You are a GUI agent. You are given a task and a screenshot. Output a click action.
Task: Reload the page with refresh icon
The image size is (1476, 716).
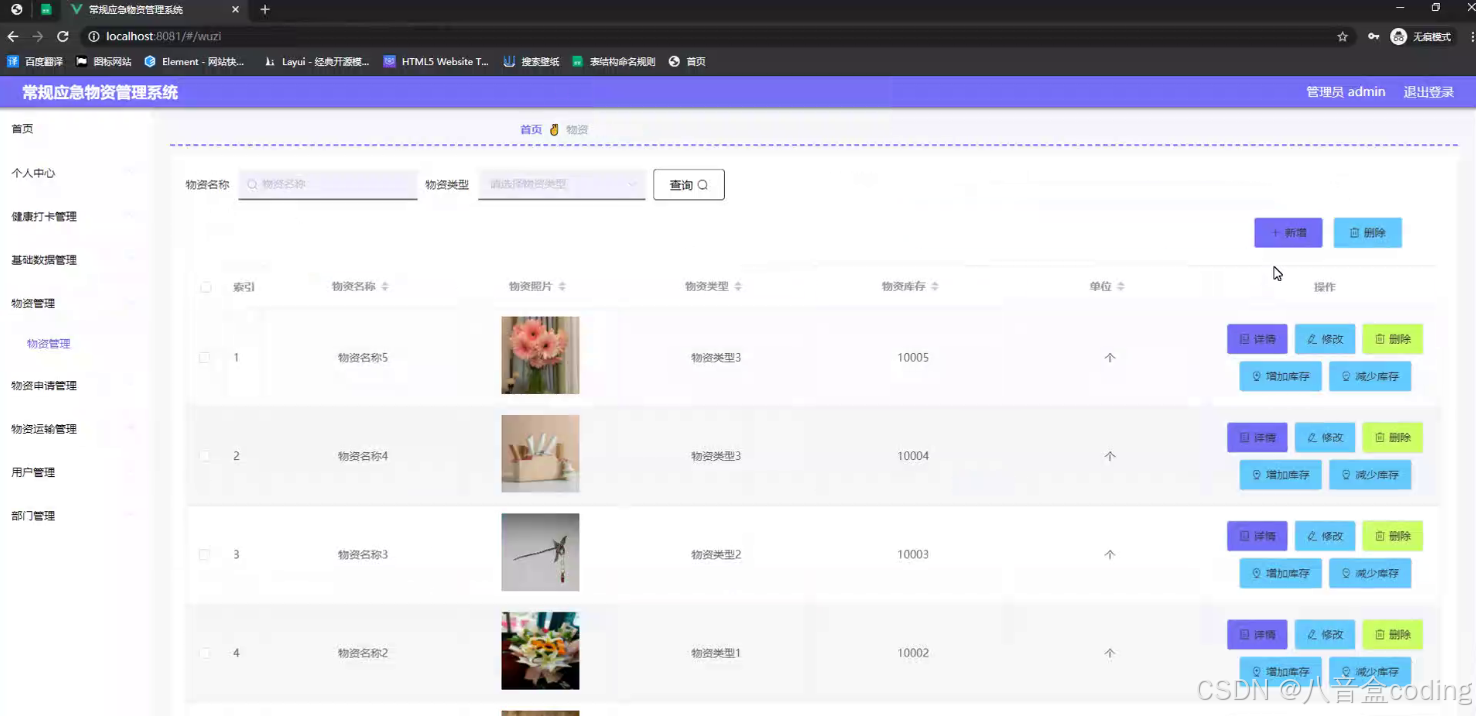pyautogui.click(x=62, y=36)
